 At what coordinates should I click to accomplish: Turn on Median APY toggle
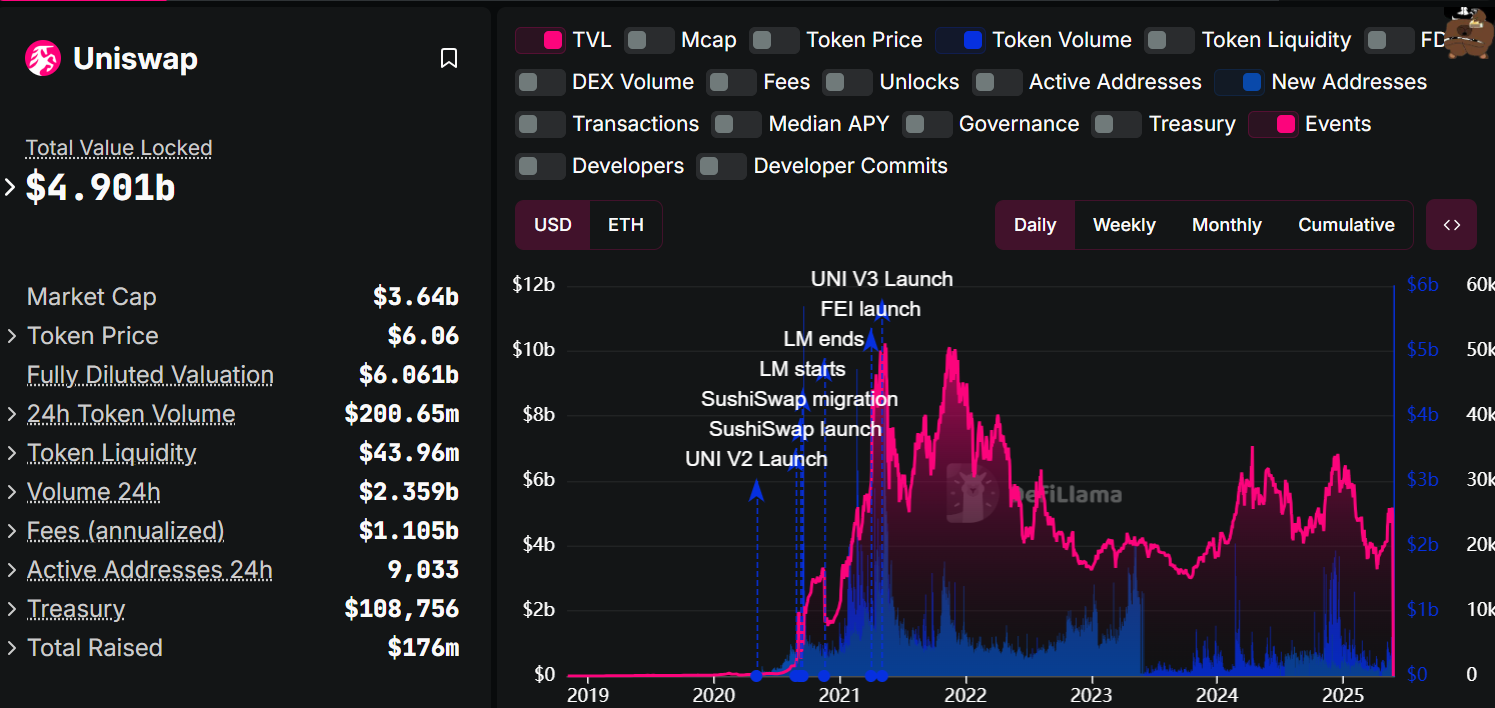736,125
